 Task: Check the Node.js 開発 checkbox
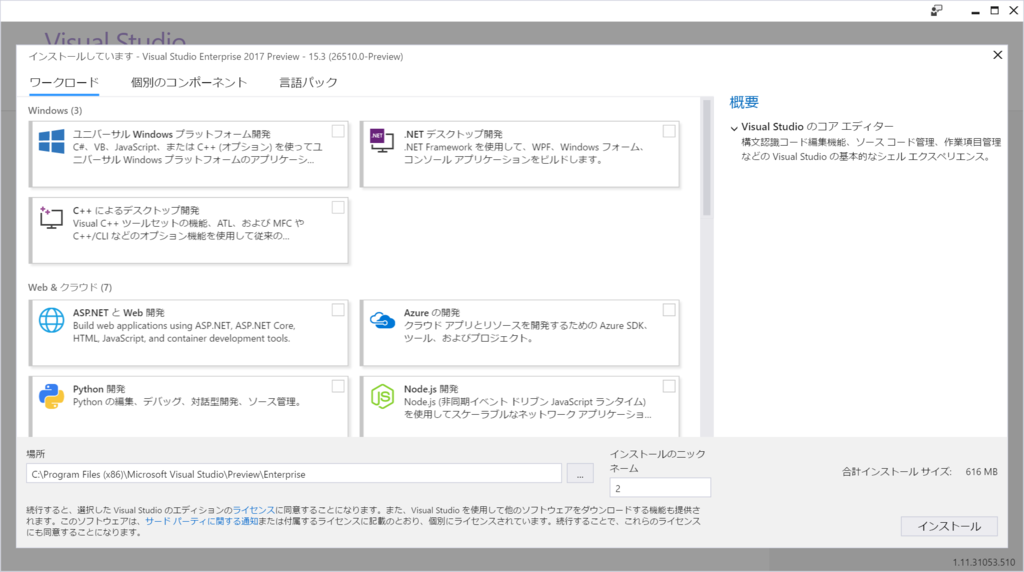tap(669, 387)
